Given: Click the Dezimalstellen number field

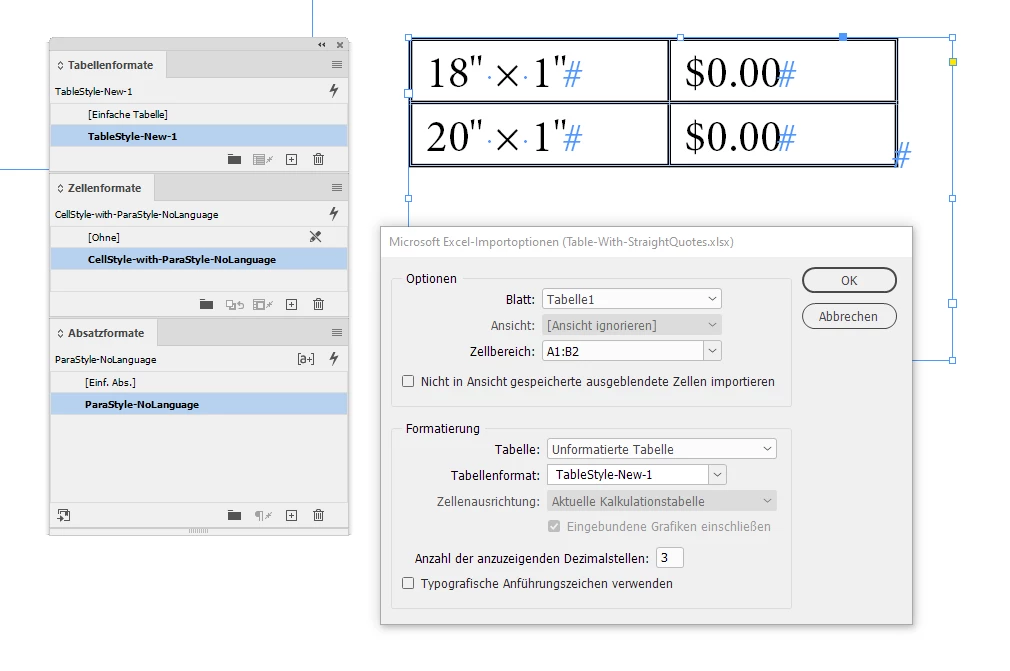Looking at the screenshot, I should point(669,558).
